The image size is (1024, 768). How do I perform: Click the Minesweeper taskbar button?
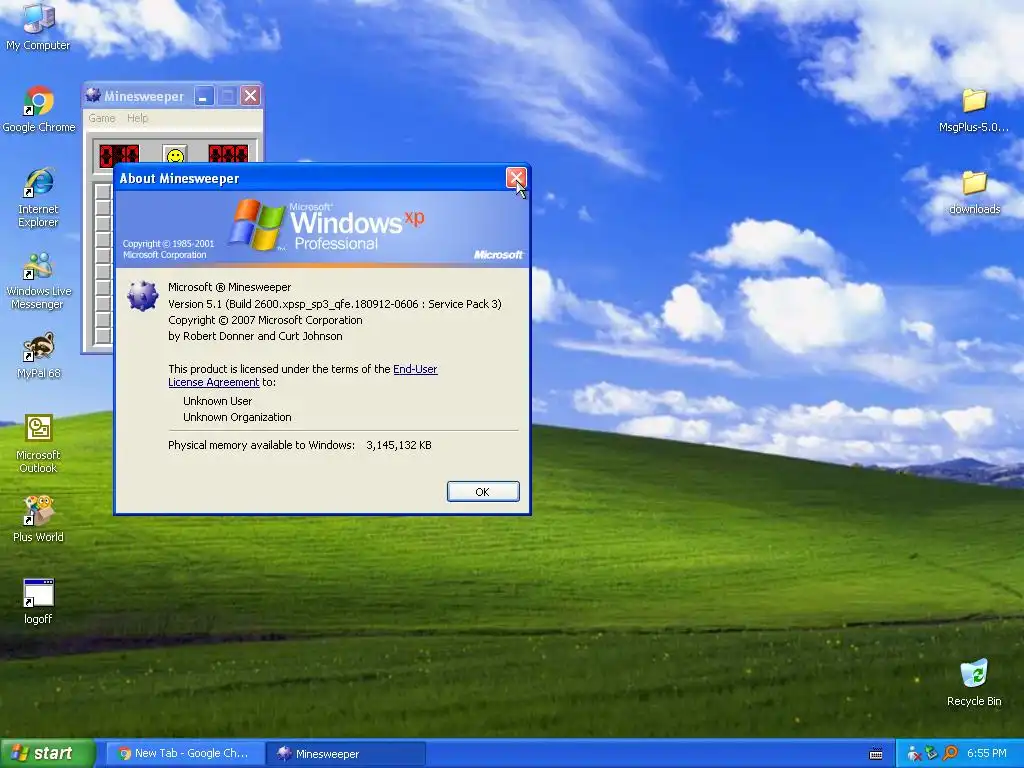click(347, 754)
